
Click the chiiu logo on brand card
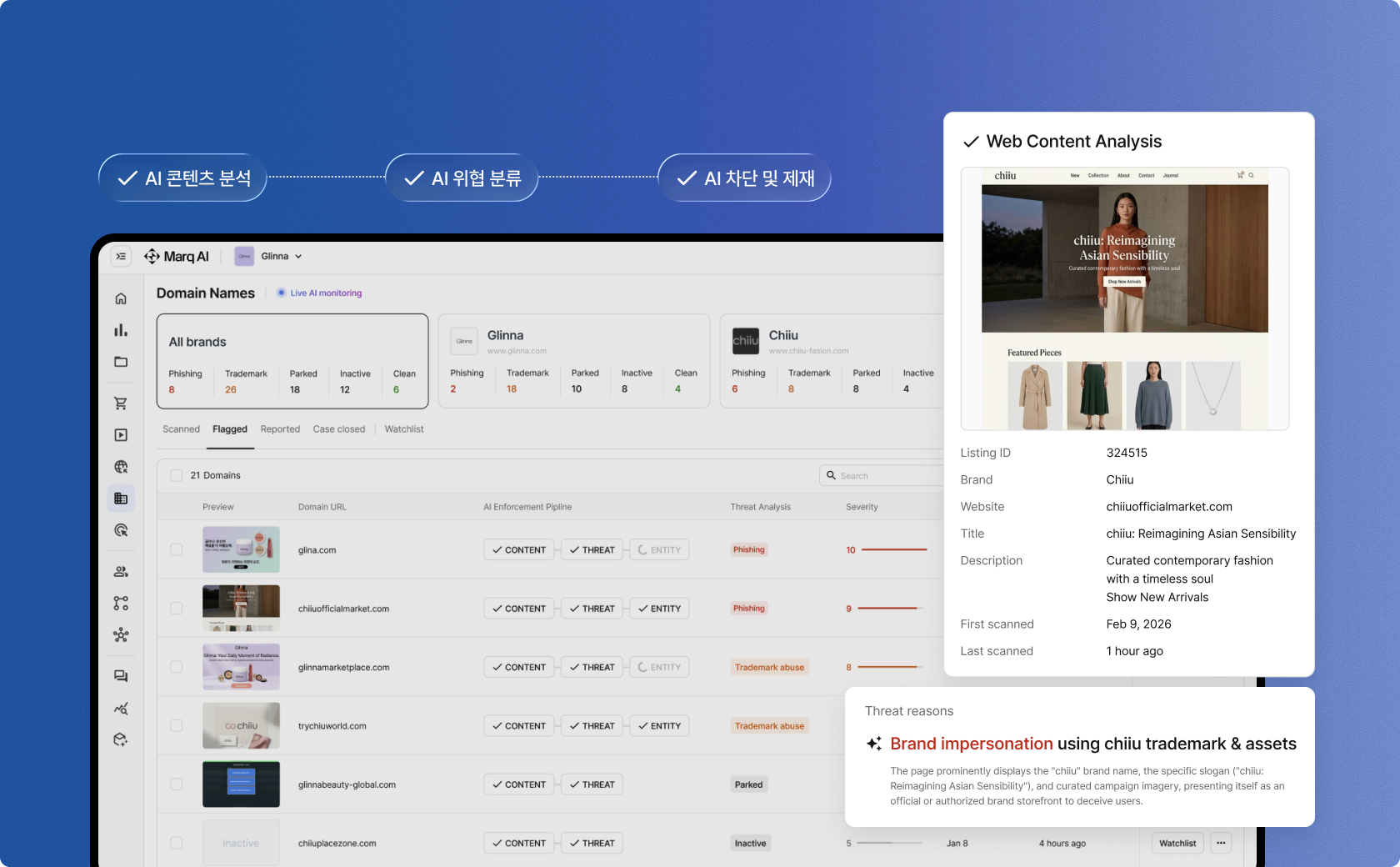pyautogui.click(x=746, y=341)
